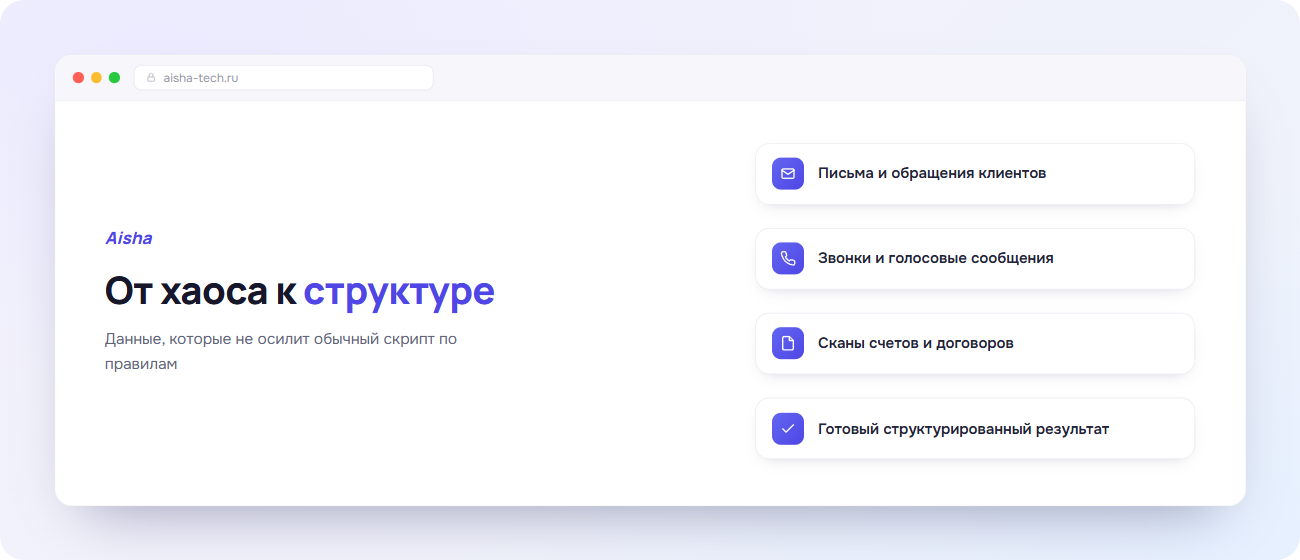Screen dimensions: 1300x560
Task: Click the subtitle starting with 'Данные, которые не осилит'
Action: 281,351
